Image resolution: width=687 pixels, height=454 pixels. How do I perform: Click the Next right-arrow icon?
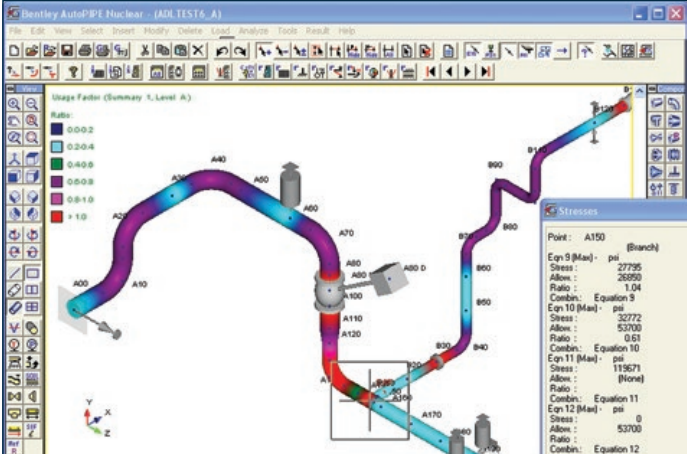[467, 71]
